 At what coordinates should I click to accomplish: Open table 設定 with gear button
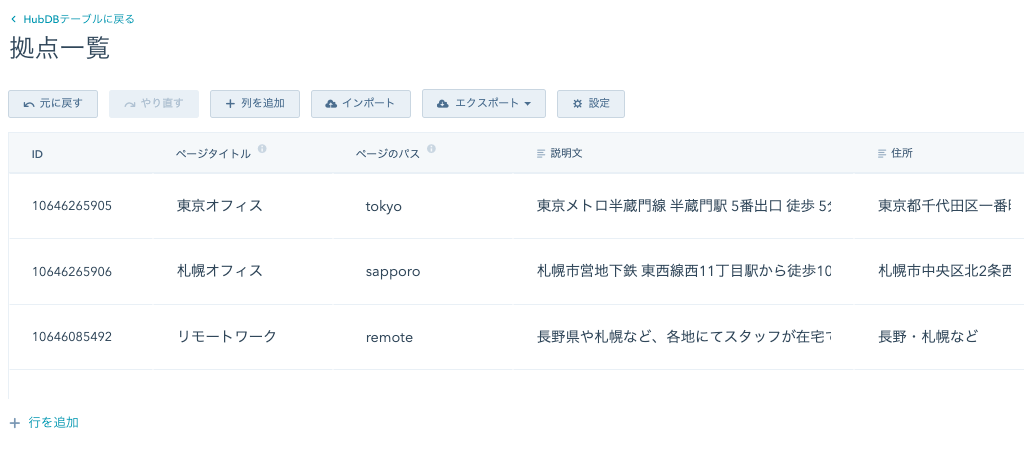(x=590, y=104)
